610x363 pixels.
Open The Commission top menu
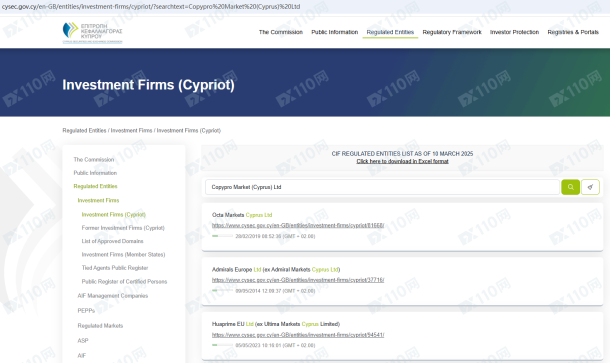tap(280, 32)
